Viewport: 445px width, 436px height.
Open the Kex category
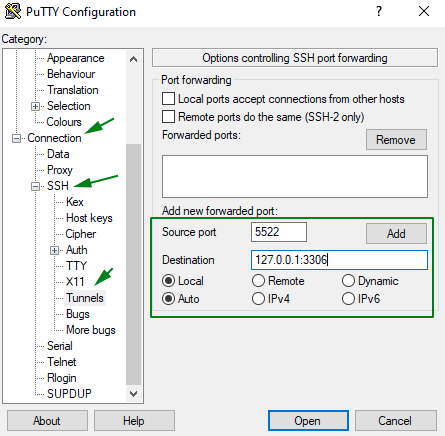75,202
